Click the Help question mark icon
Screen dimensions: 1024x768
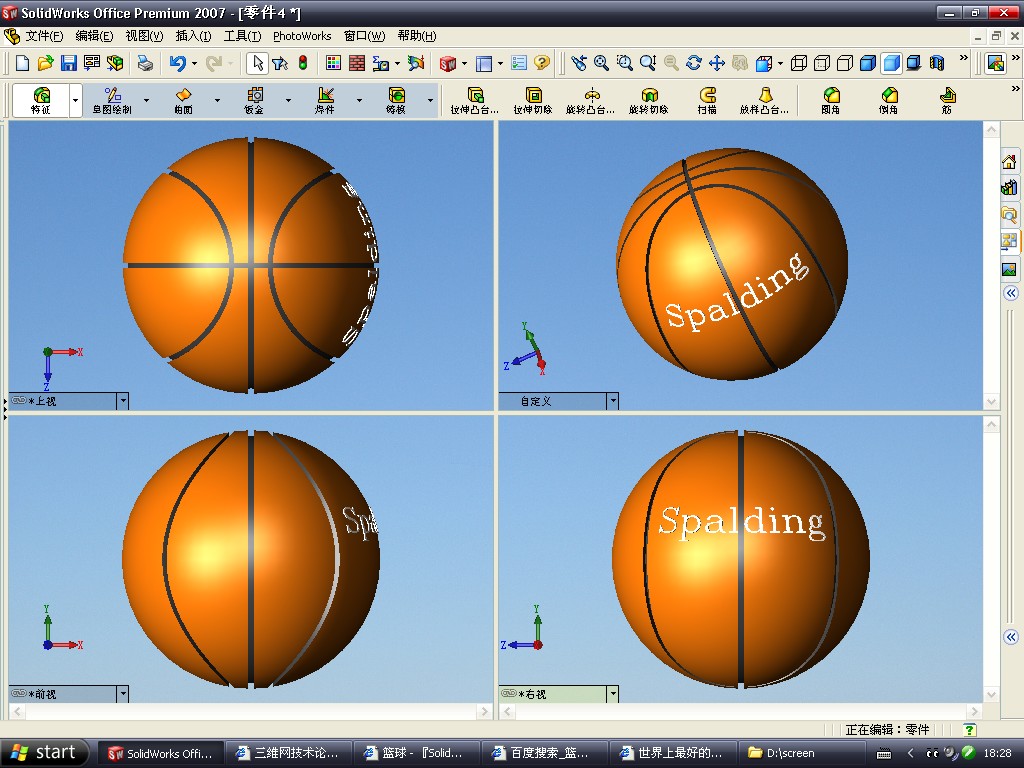tap(541, 63)
